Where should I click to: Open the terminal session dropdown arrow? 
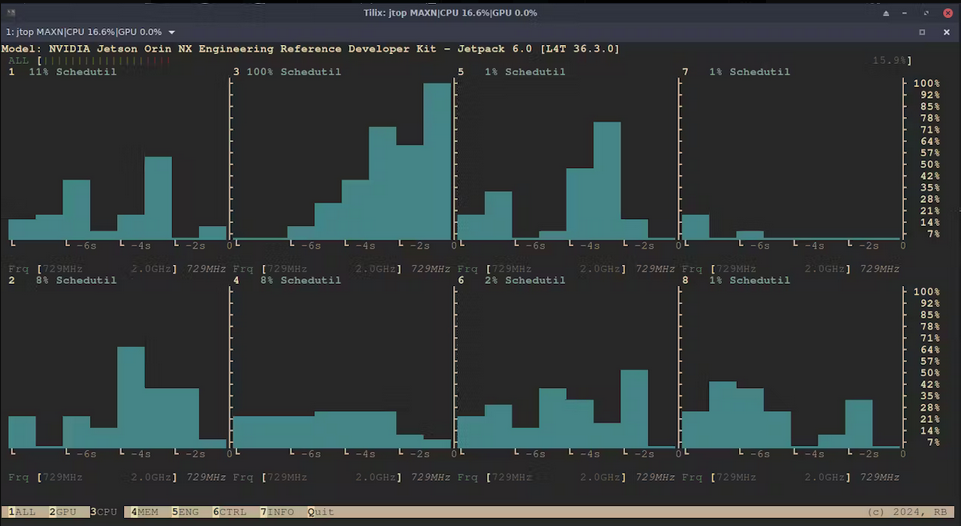point(172,32)
